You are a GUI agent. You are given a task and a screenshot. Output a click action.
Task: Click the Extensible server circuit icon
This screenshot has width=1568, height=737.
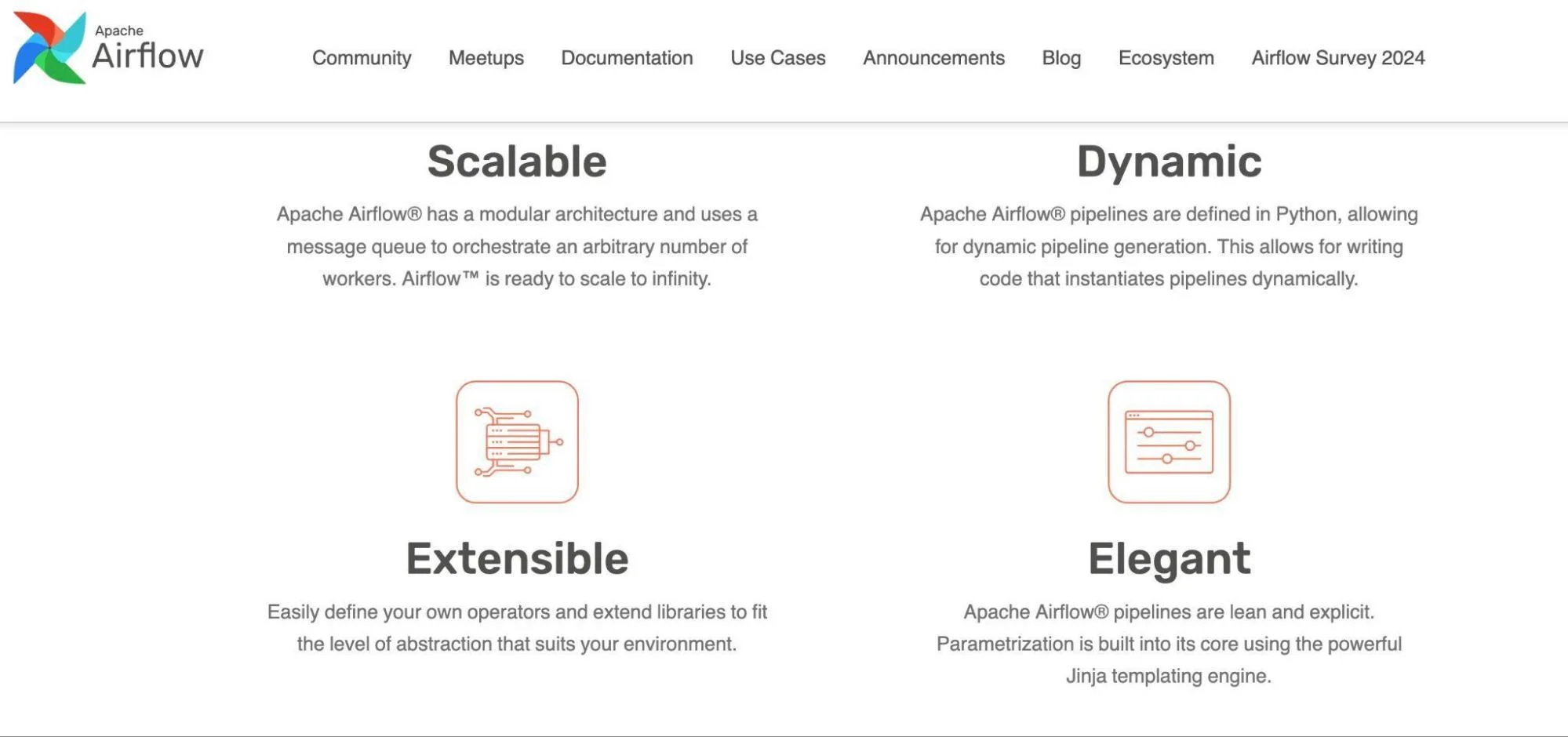(517, 442)
